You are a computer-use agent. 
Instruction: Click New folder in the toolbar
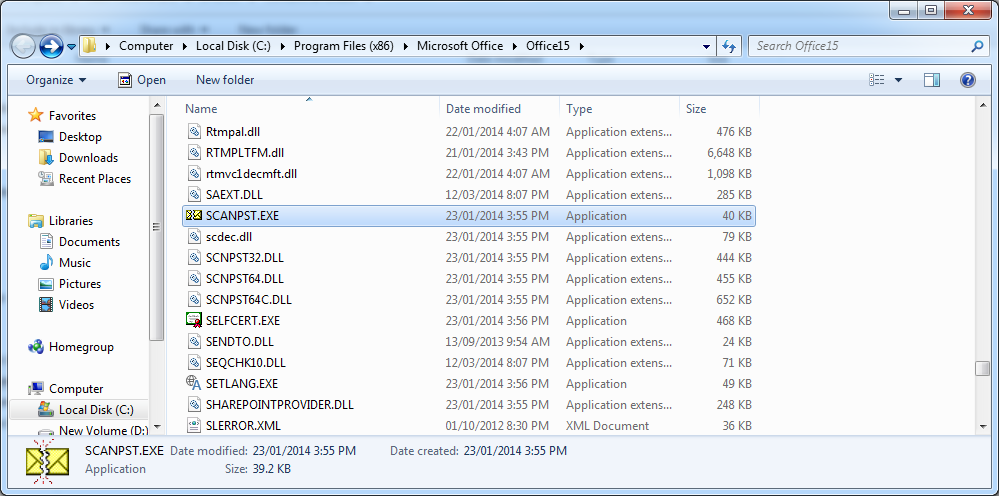pyautogui.click(x=225, y=80)
